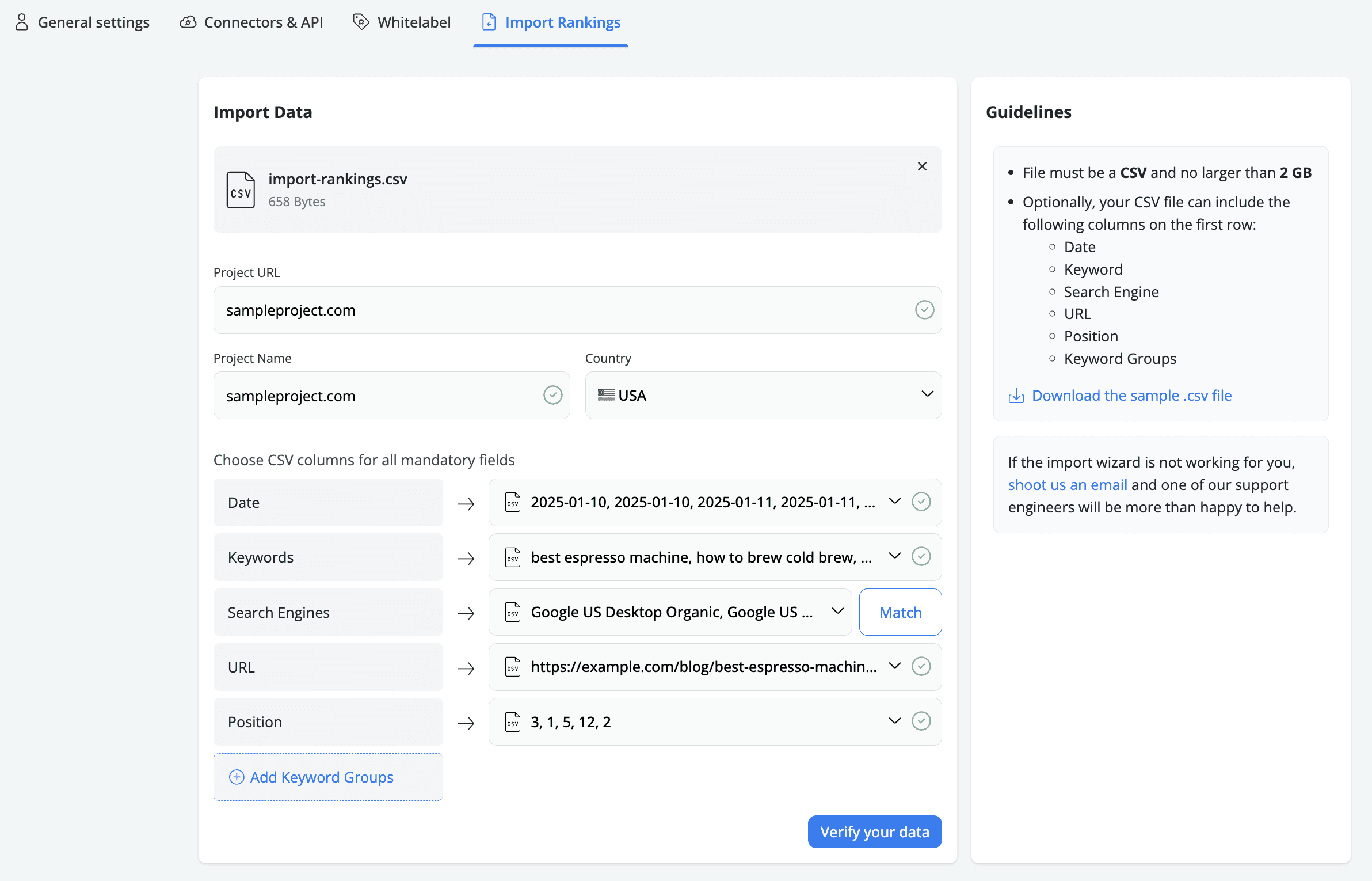The height and width of the screenshot is (881, 1372).
Task: Remove the uploaded file using the X
Action: [922, 166]
